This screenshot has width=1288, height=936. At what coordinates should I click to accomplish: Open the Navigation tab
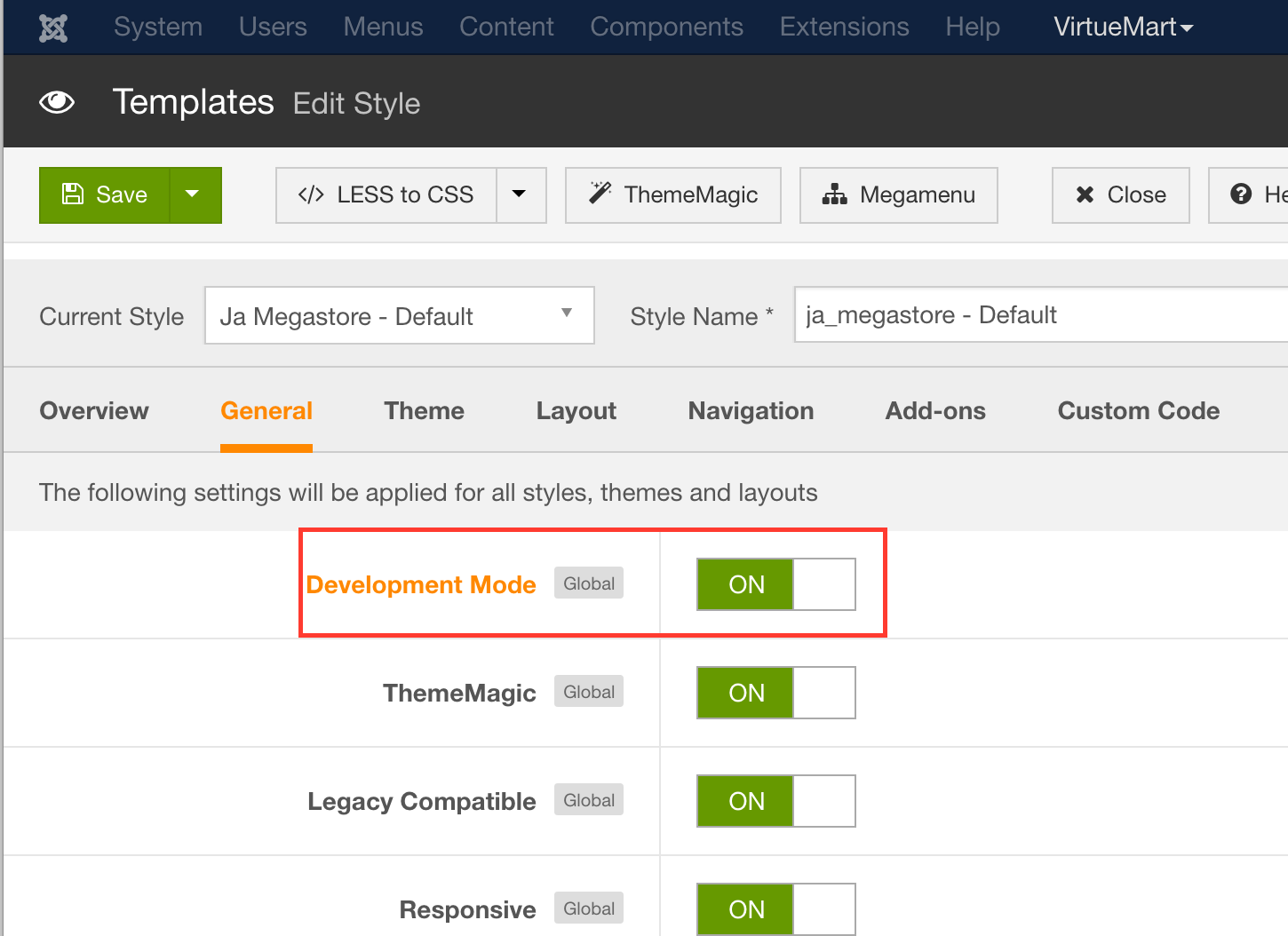tap(751, 410)
